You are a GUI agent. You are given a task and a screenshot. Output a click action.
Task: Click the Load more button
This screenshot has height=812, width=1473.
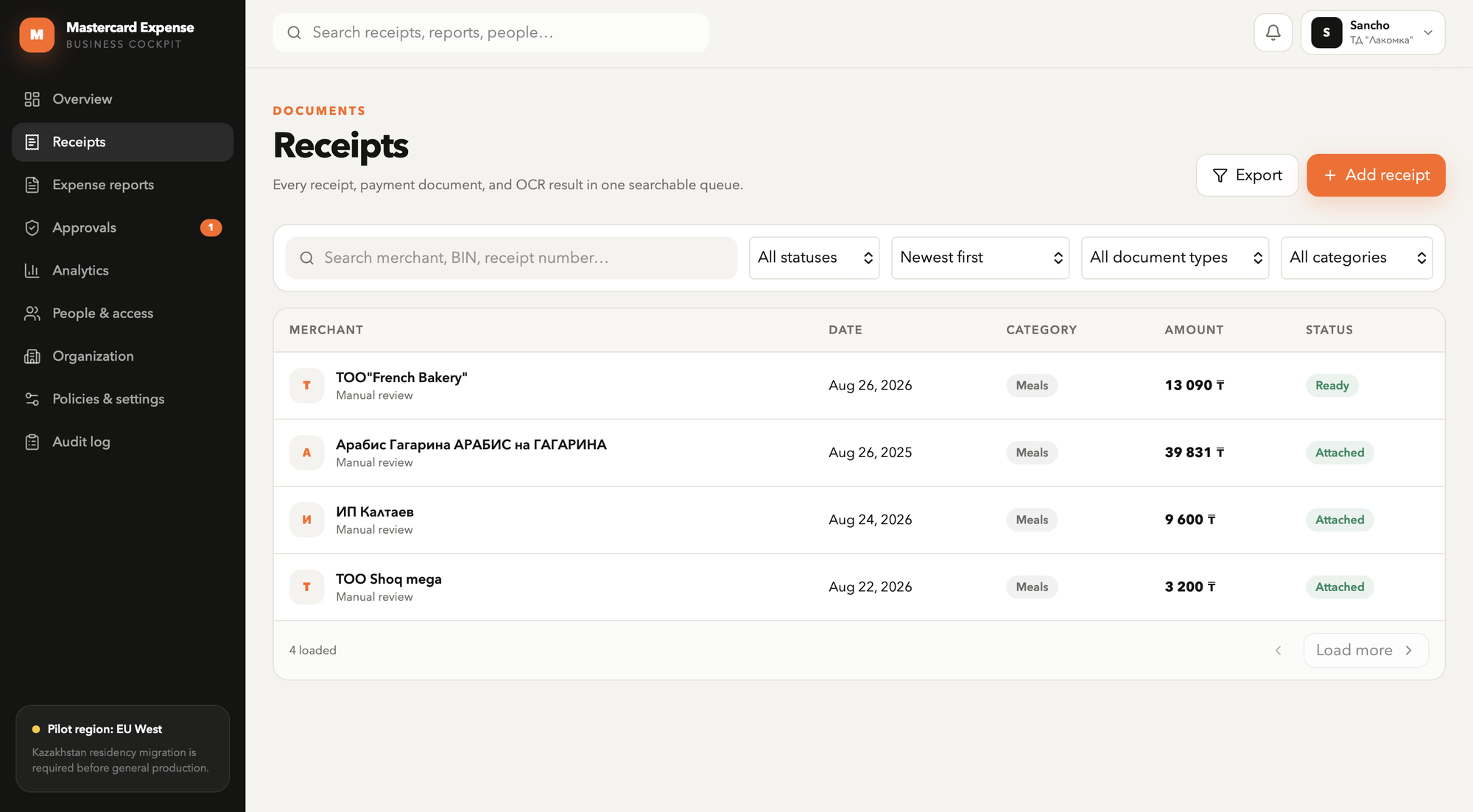[1365, 650]
